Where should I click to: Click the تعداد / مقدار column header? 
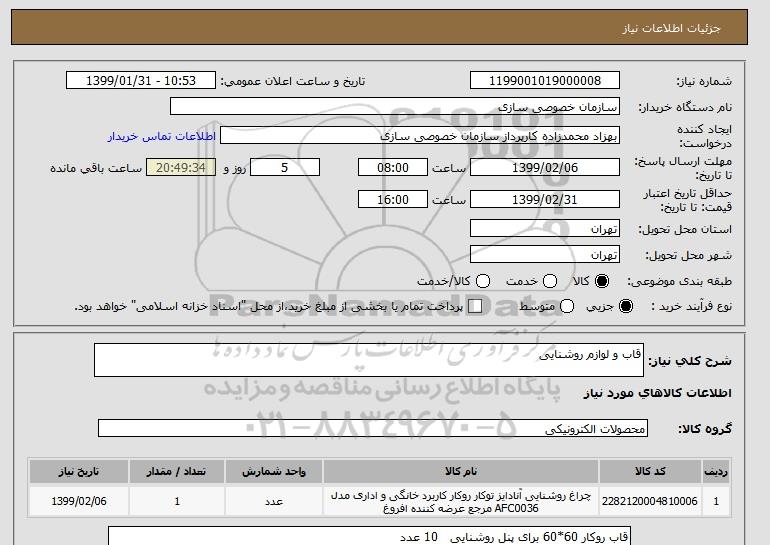[177, 471]
